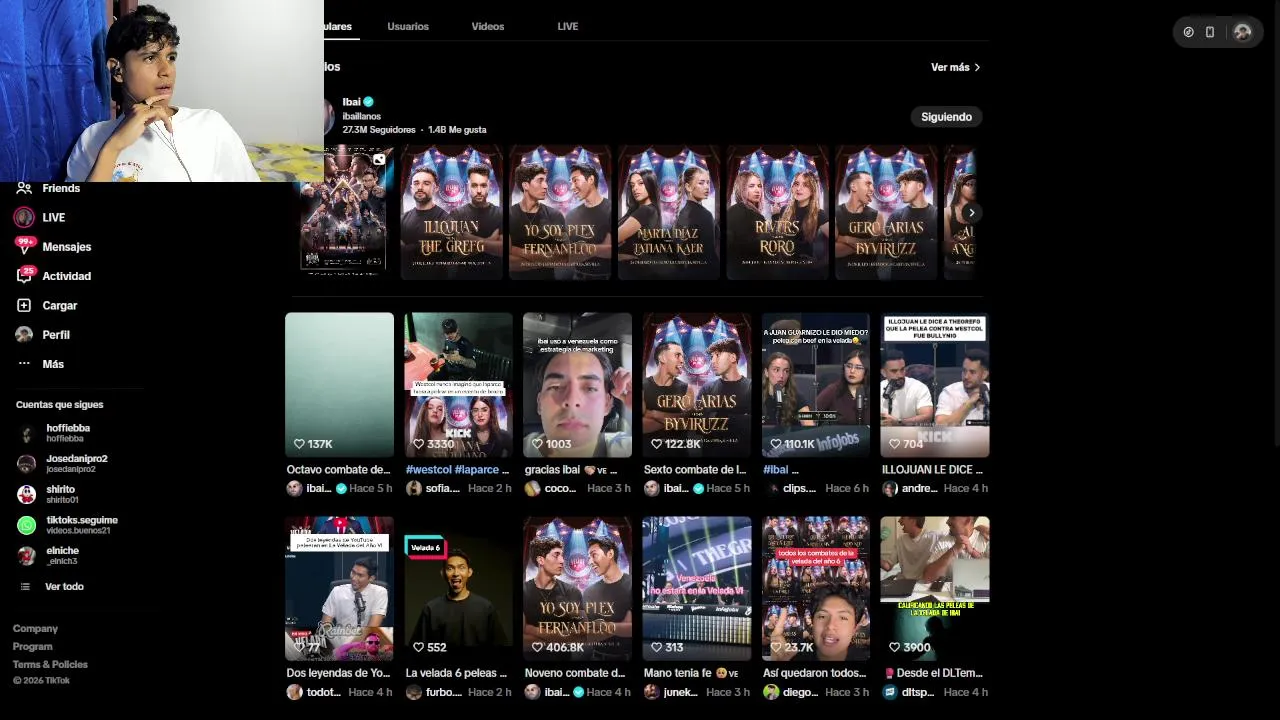Screen dimensions: 1280x720
Task: Click the #ibai hashtag caption link
Action: [x=776, y=469]
